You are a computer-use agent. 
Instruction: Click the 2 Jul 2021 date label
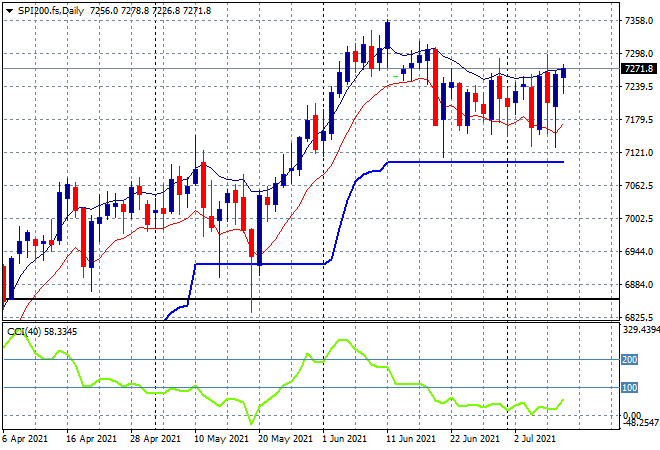click(535, 439)
